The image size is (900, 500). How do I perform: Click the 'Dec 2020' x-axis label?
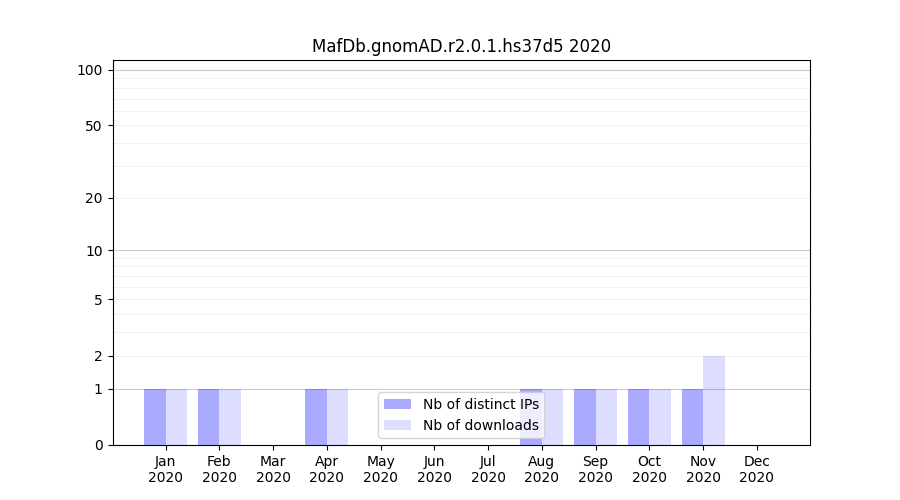757,469
